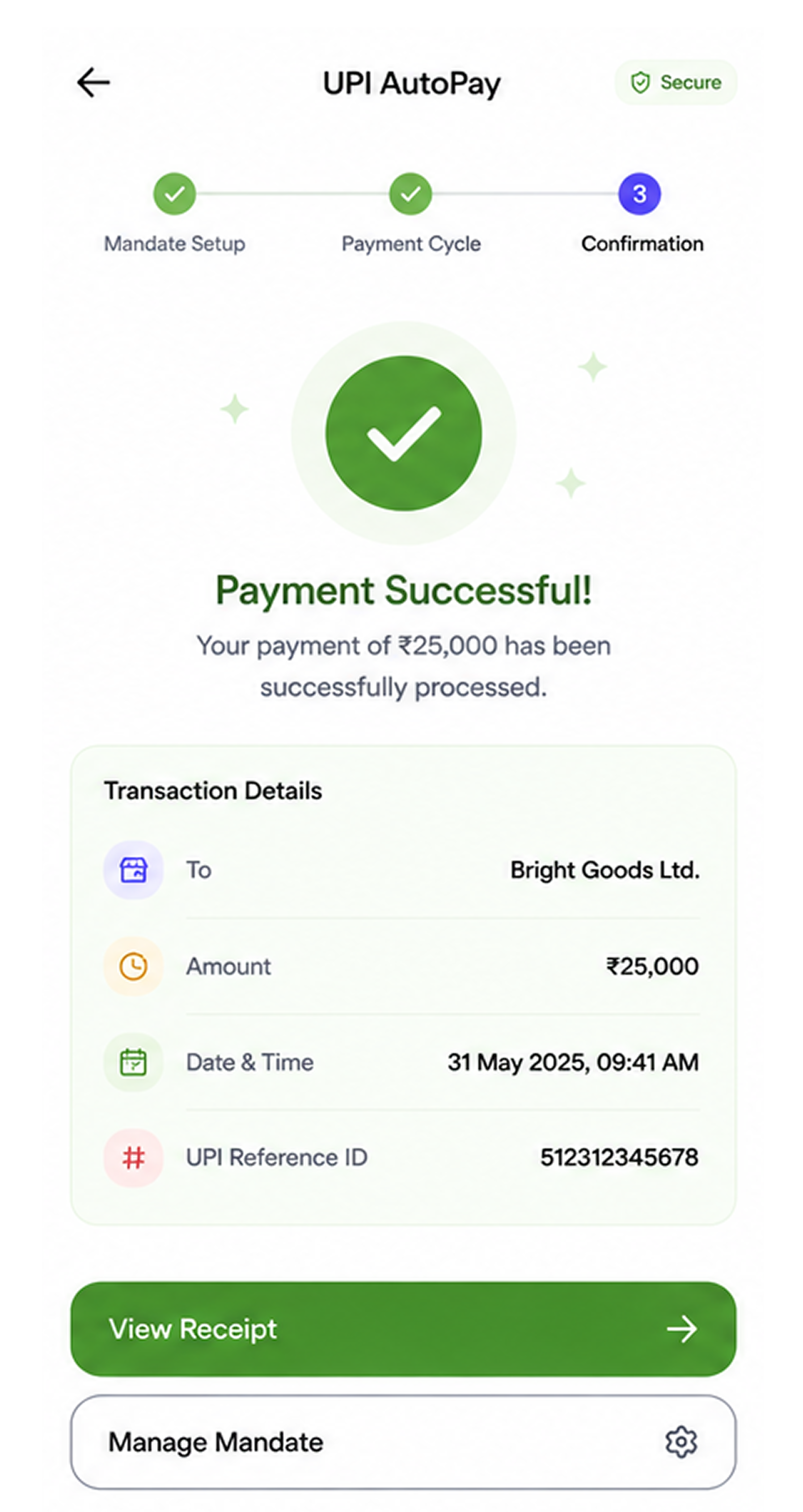
Task: Tap the Secure shield badge
Action: pos(675,82)
